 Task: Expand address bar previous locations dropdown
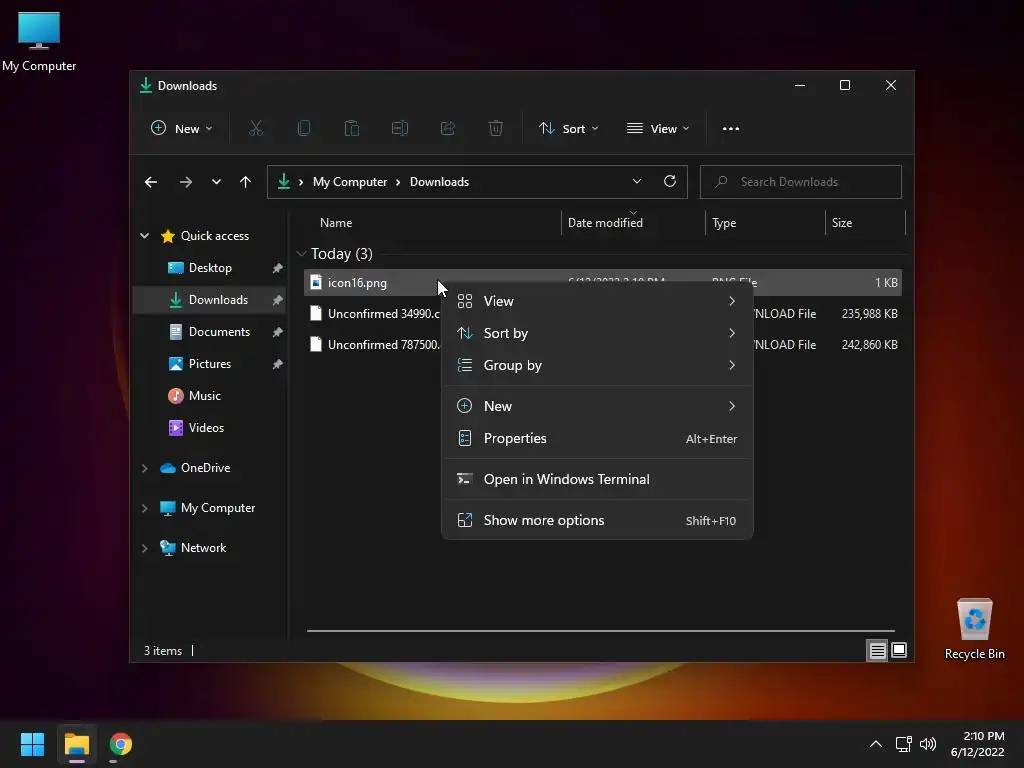pos(637,182)
